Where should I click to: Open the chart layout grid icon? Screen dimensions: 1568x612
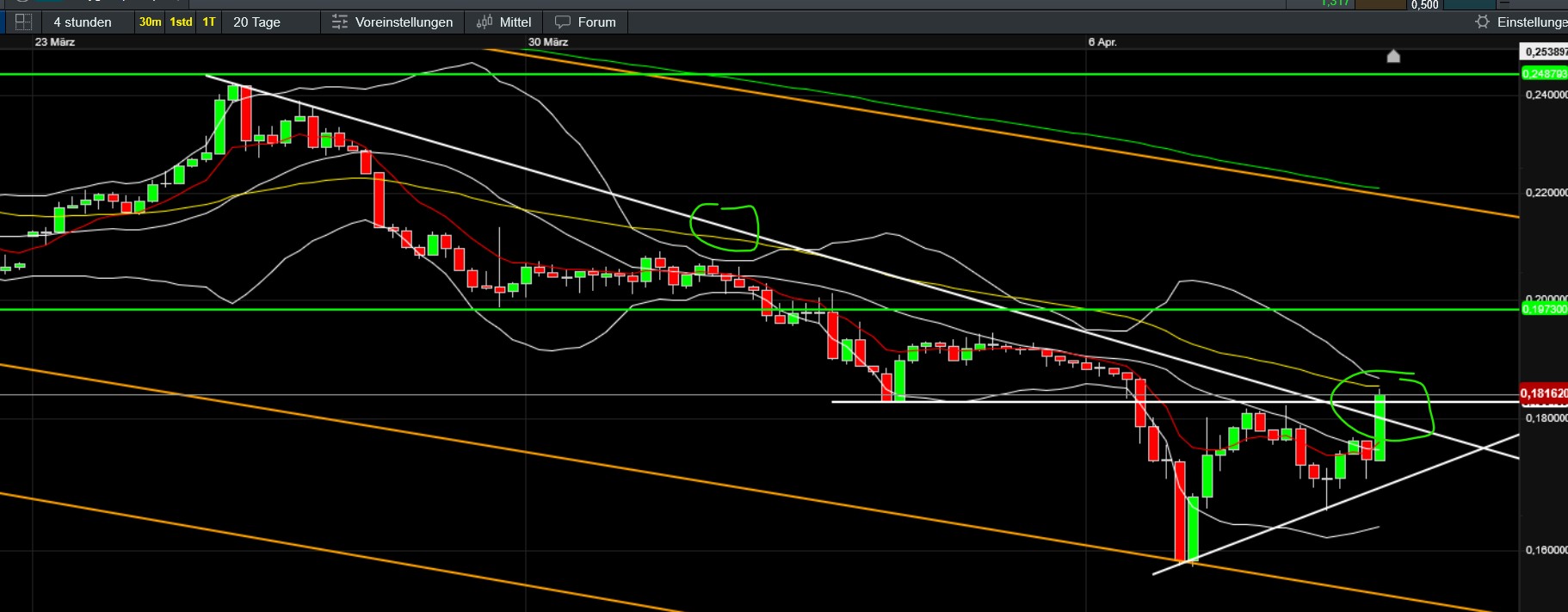click(x=23, y=22)
